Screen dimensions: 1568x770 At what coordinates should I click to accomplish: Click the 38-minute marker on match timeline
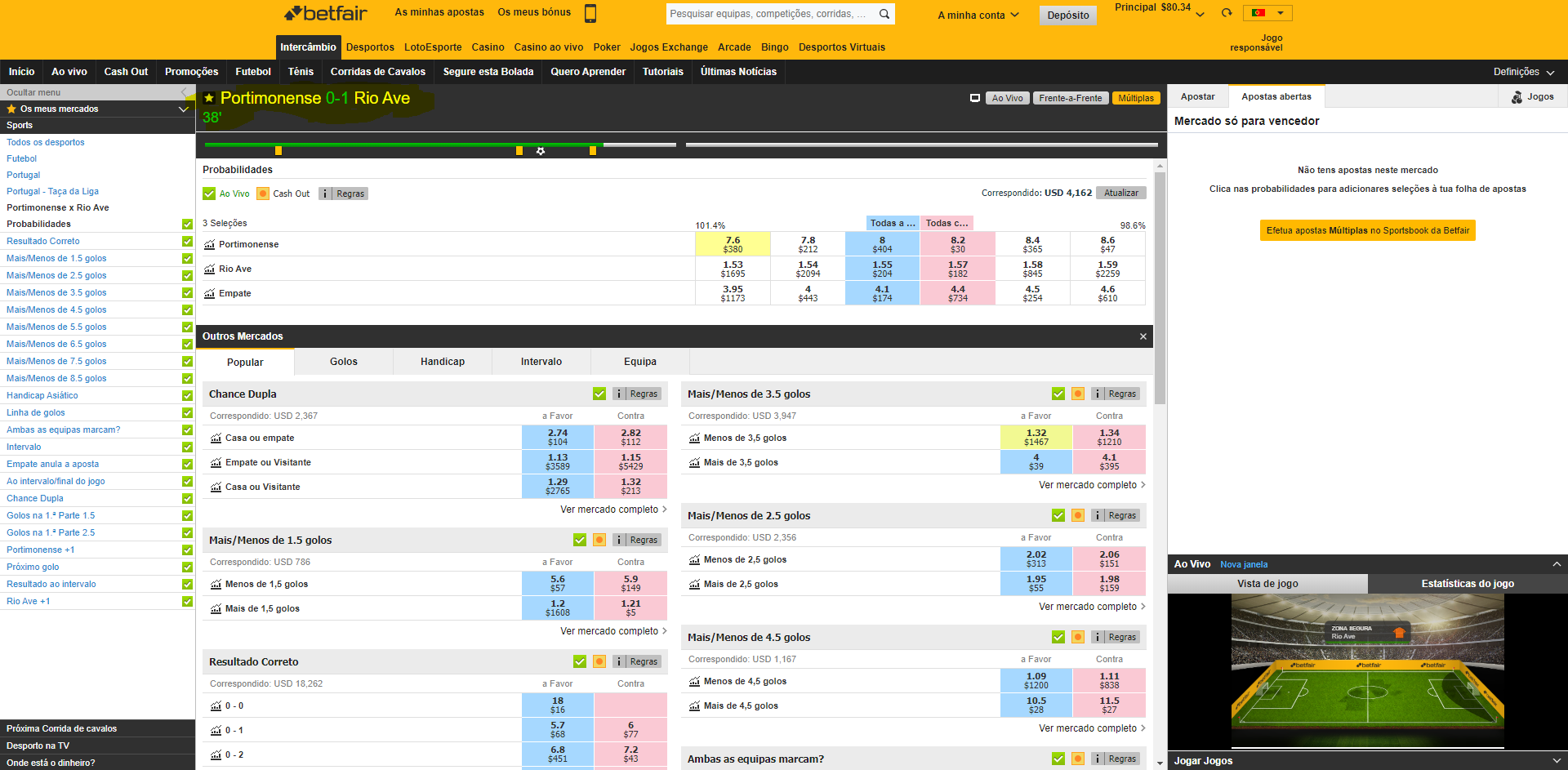click(x=593, y=150)
